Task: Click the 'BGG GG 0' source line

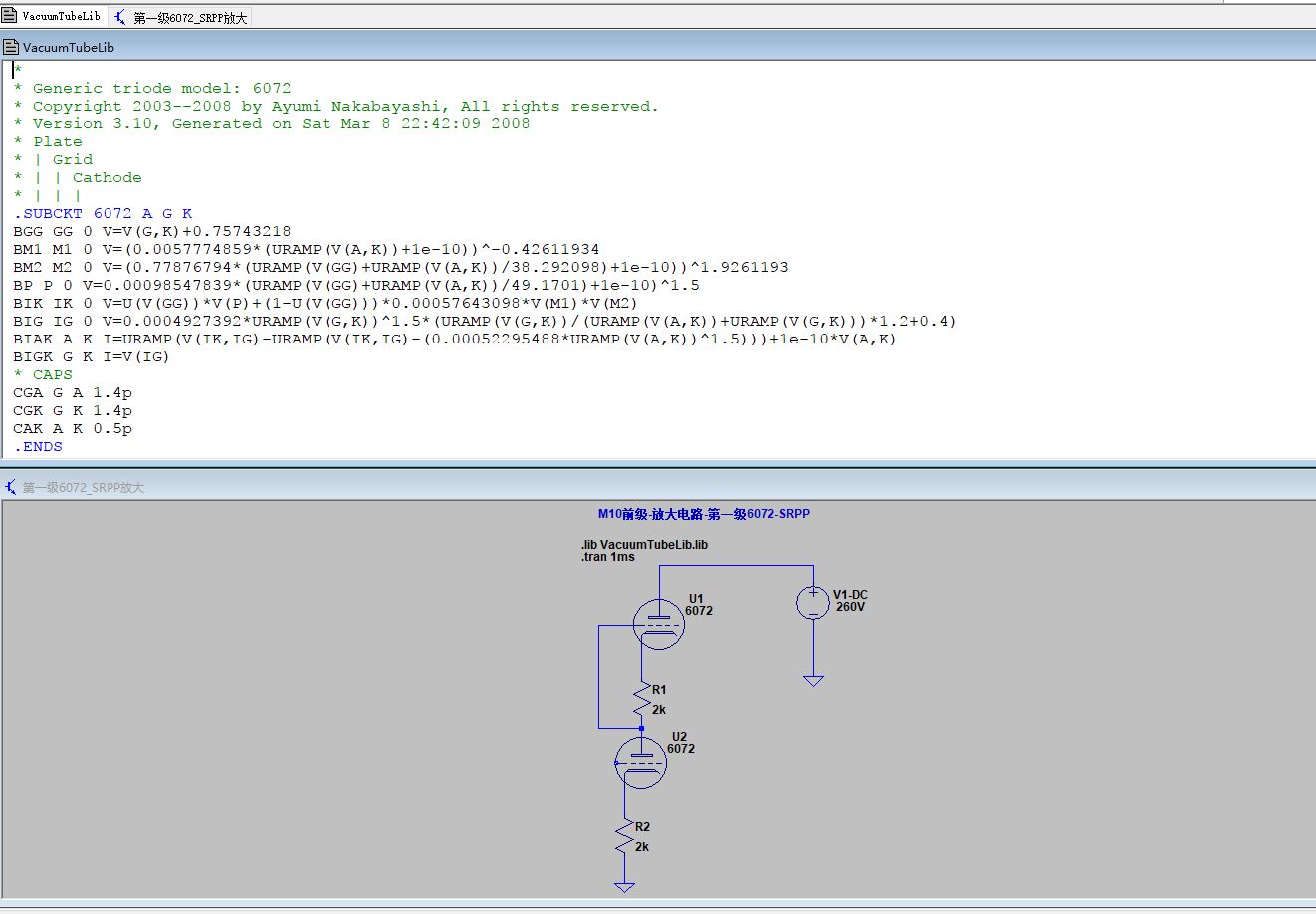Action: [x=152, y=231]
